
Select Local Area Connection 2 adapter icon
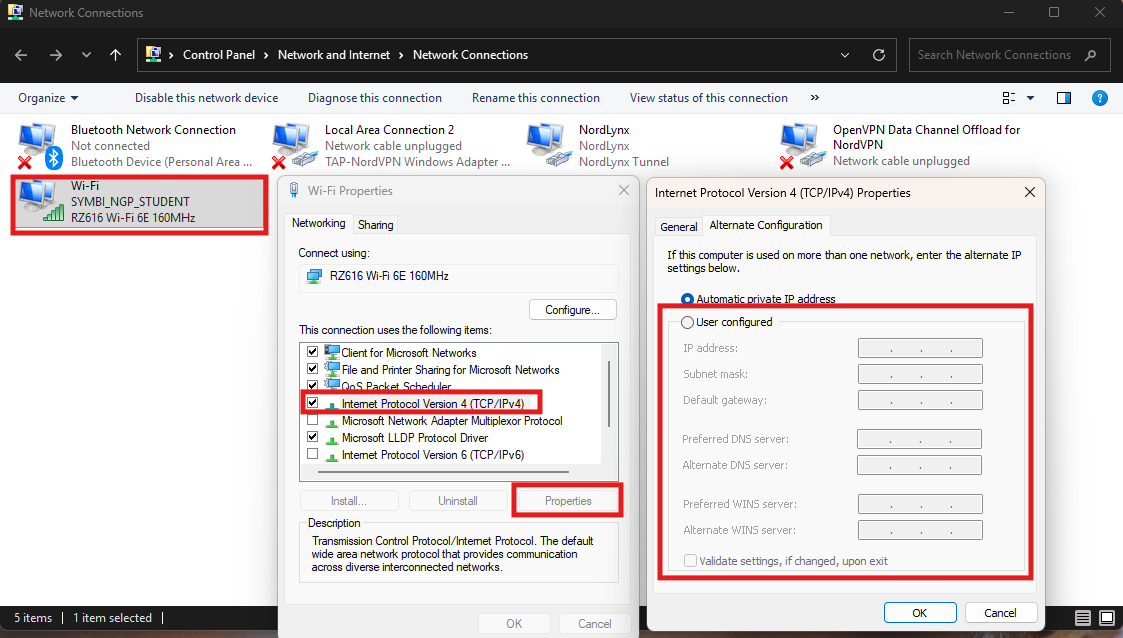click(x=293, y=145)
